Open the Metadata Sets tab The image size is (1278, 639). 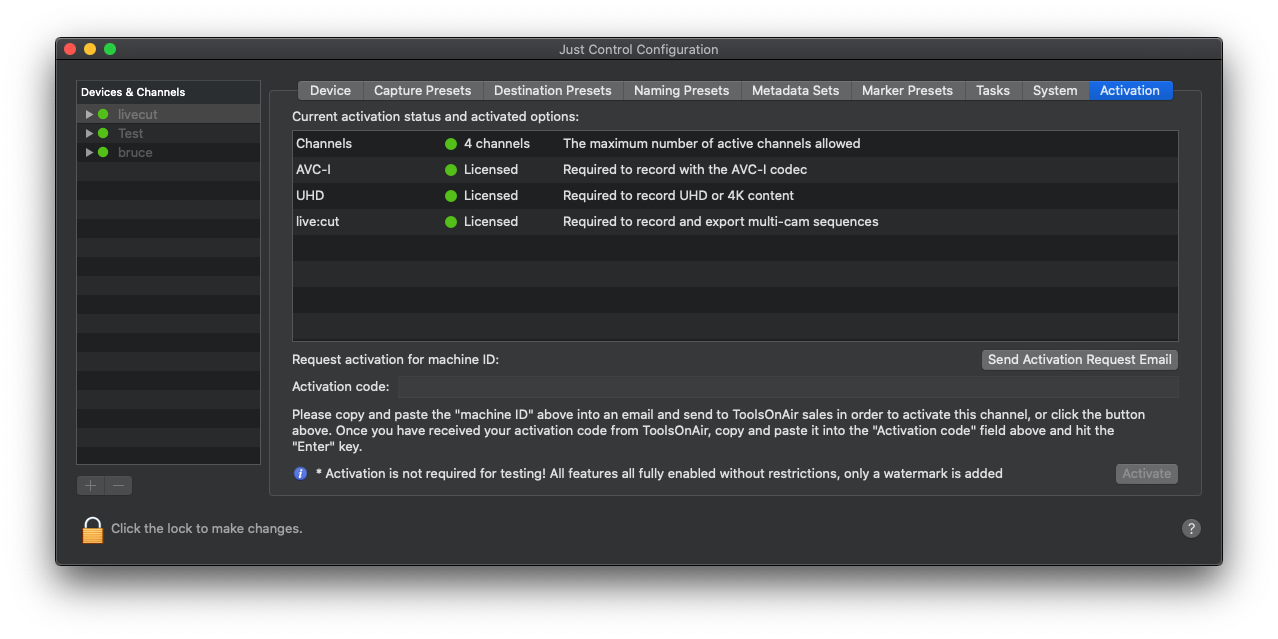click(x=795, y=90)
